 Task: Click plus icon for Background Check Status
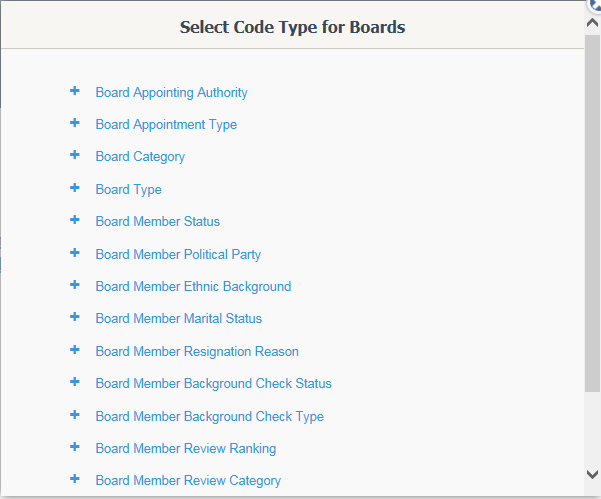coord(75,382)
